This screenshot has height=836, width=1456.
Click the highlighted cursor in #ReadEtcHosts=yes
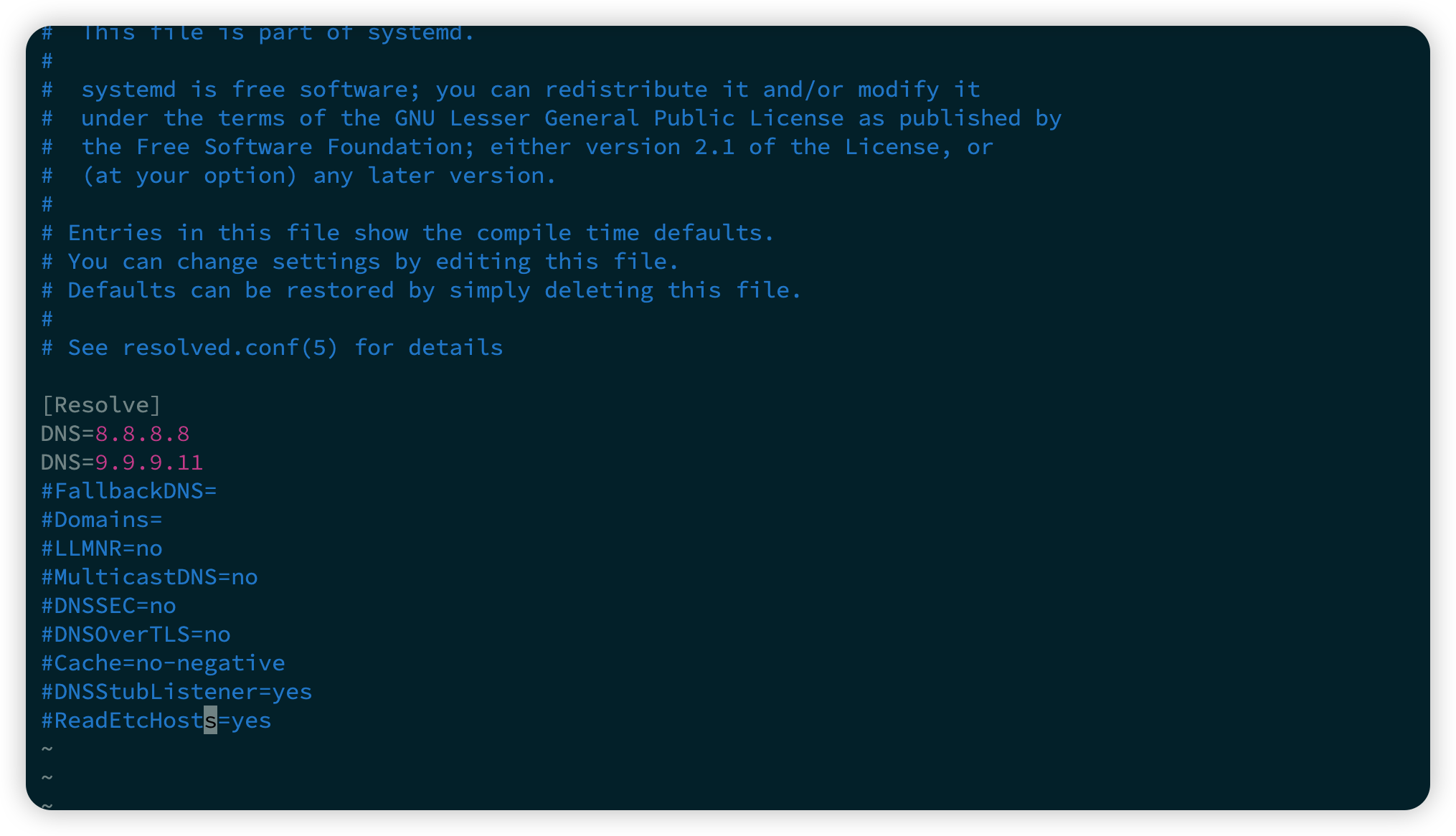click(x=210, y=721)
